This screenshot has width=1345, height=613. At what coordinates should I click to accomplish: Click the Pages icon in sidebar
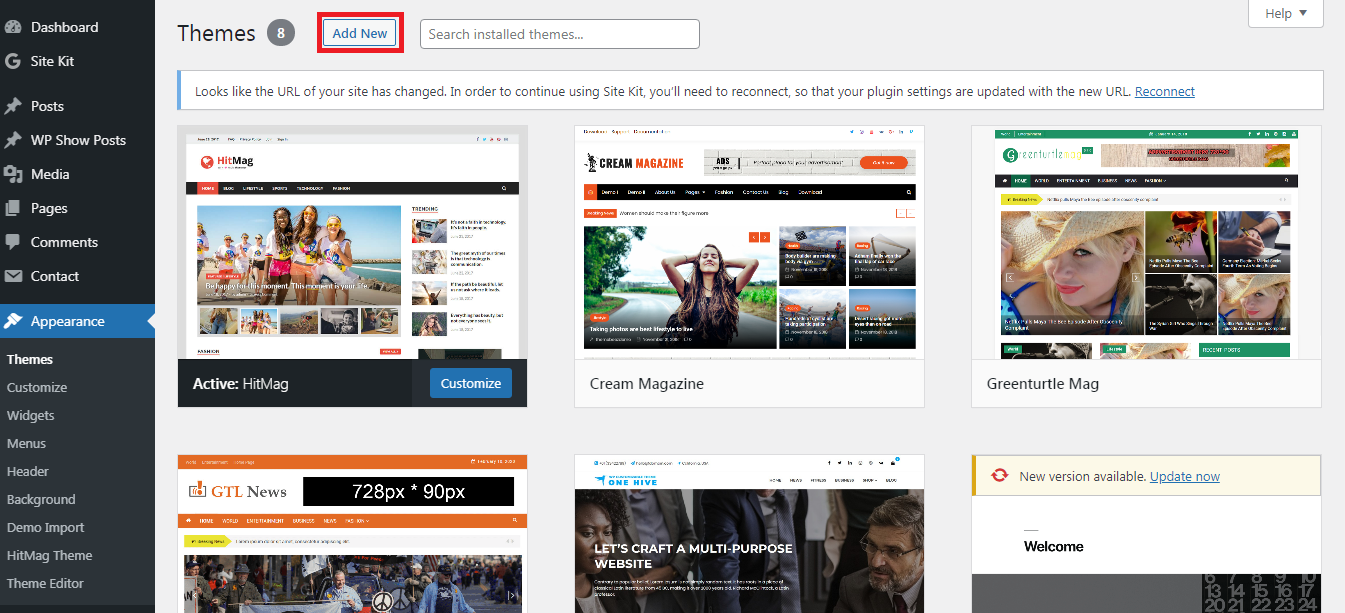(x=13, y=208)
